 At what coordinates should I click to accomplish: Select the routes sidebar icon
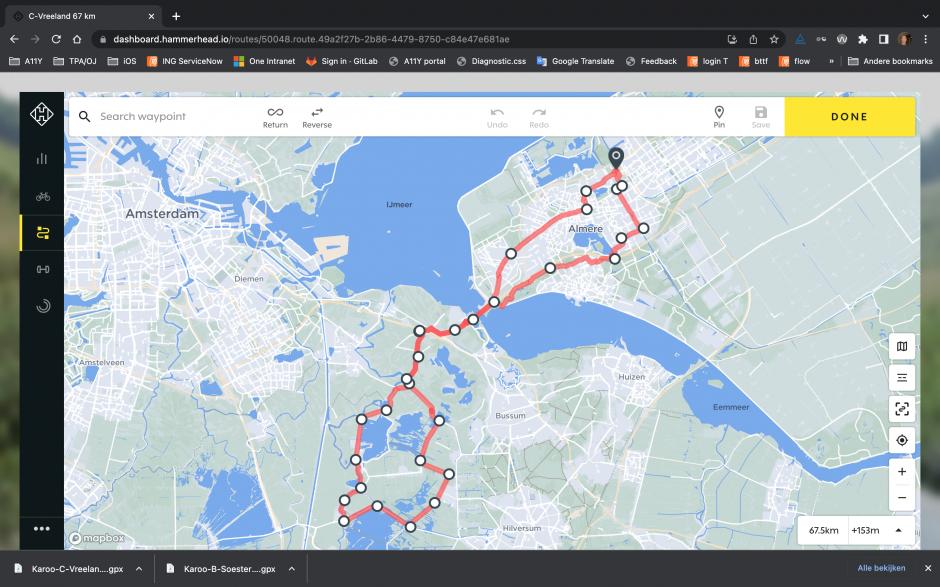tap(42, 233)
